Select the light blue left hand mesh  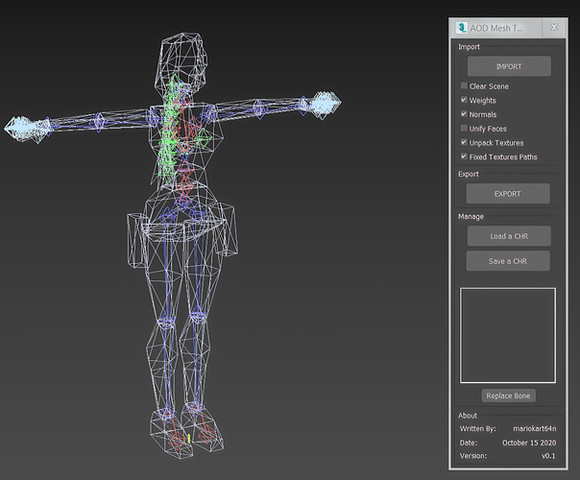point(22,127)
